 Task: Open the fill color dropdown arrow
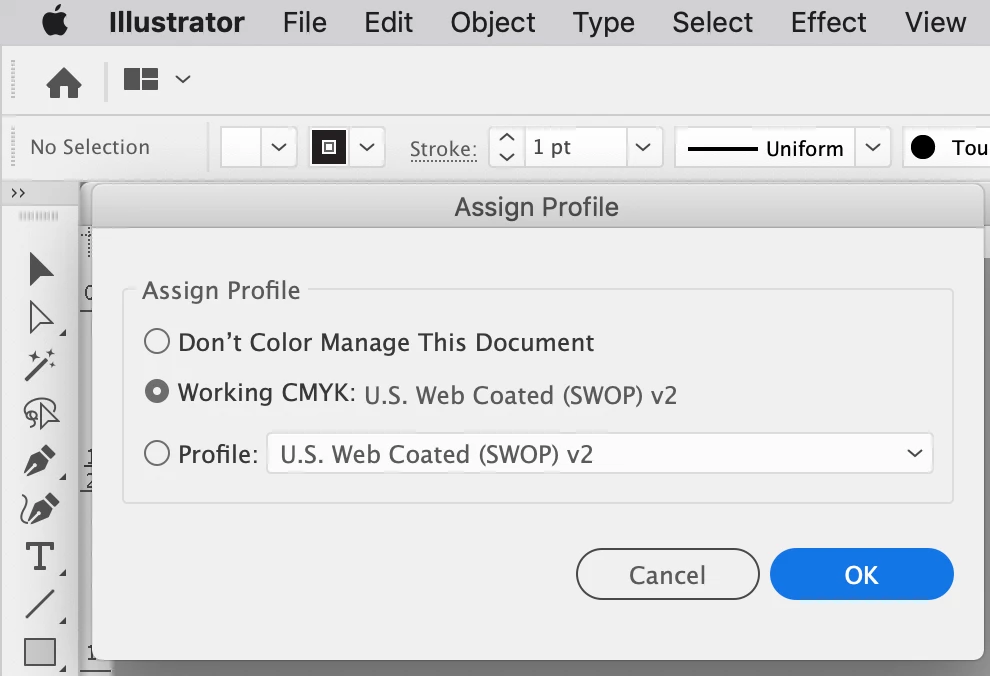point(279,147)
